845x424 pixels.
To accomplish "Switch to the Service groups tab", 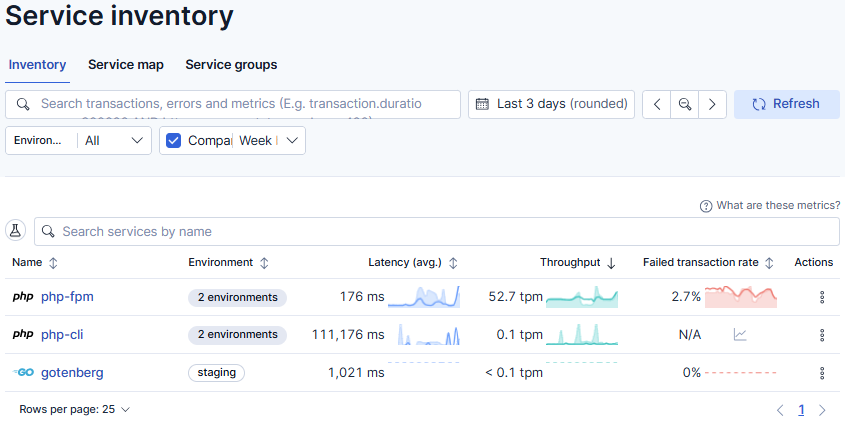I will coord(231,65).
